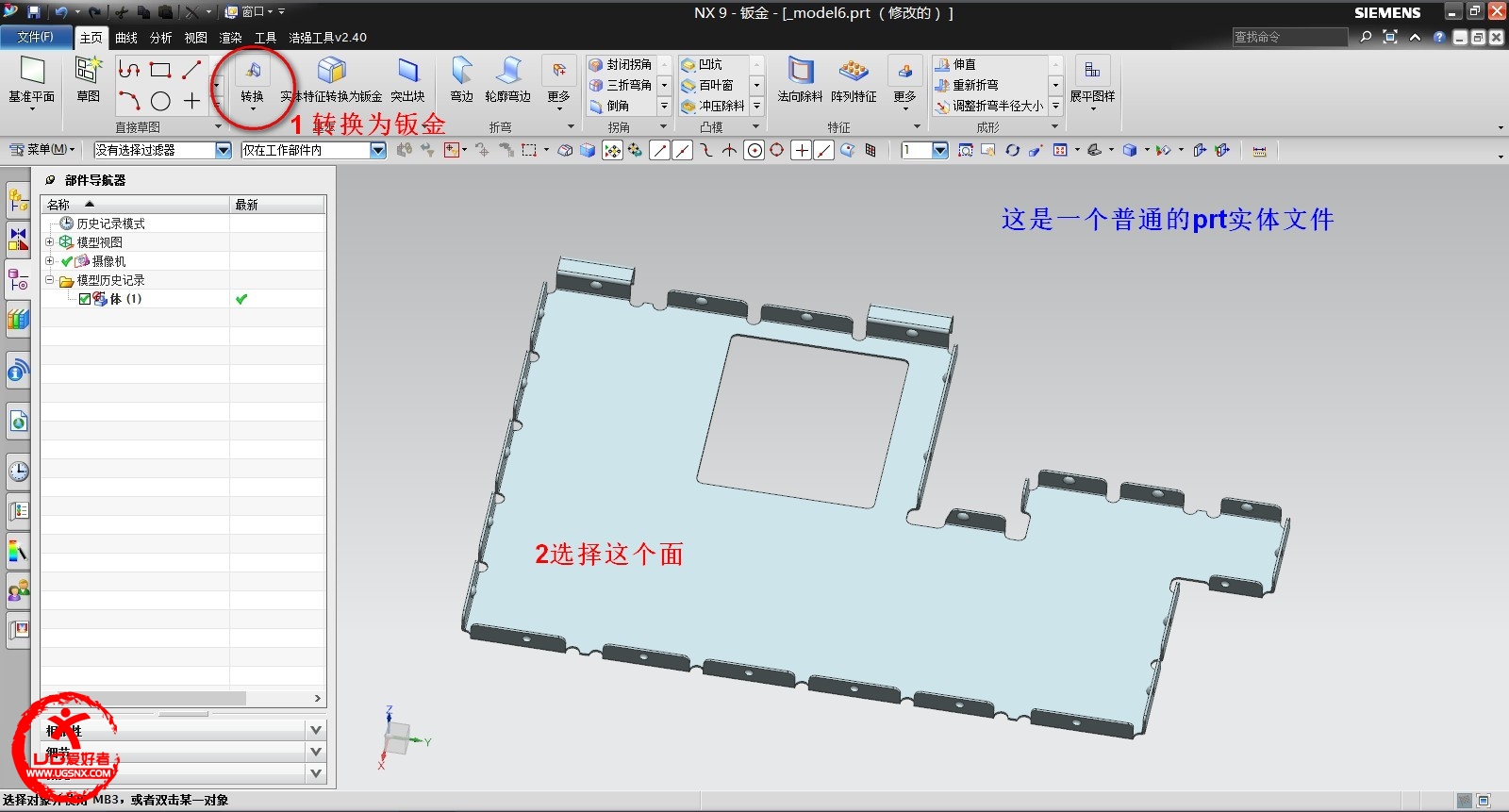This screenshot has height=812, width=1509.
Task: Click the 凹坑 dimple command
Action: pos(702,64)
